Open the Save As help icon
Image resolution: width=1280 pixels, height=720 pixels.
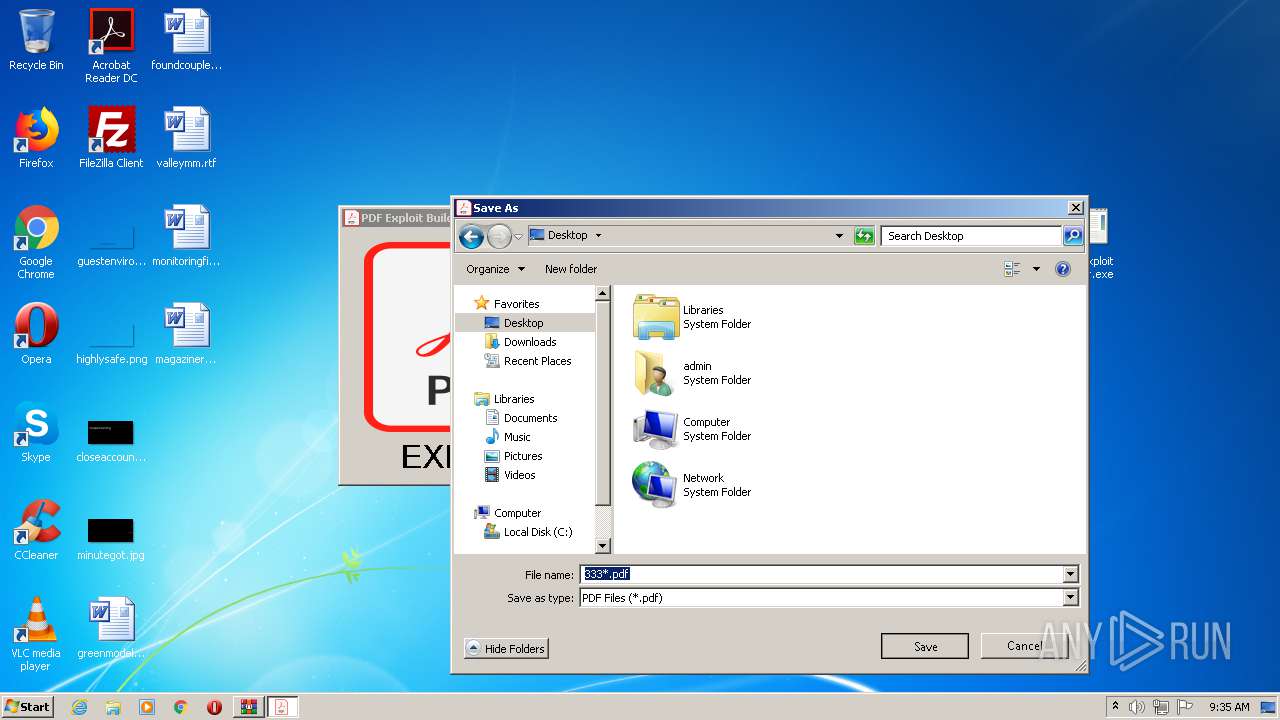[1063, 269]
